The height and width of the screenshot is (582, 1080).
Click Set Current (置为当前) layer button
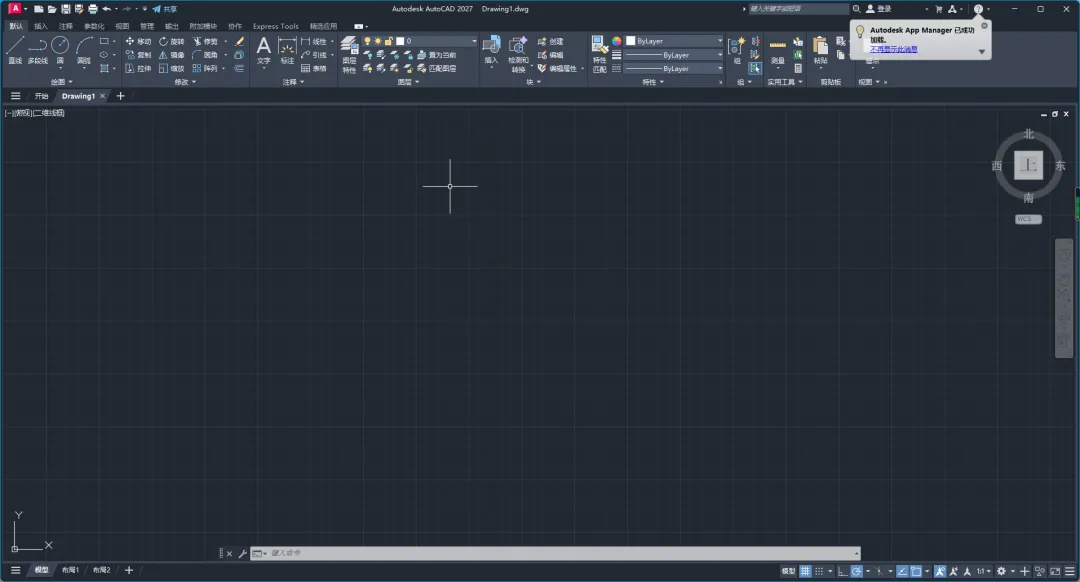tap(437, 55)
